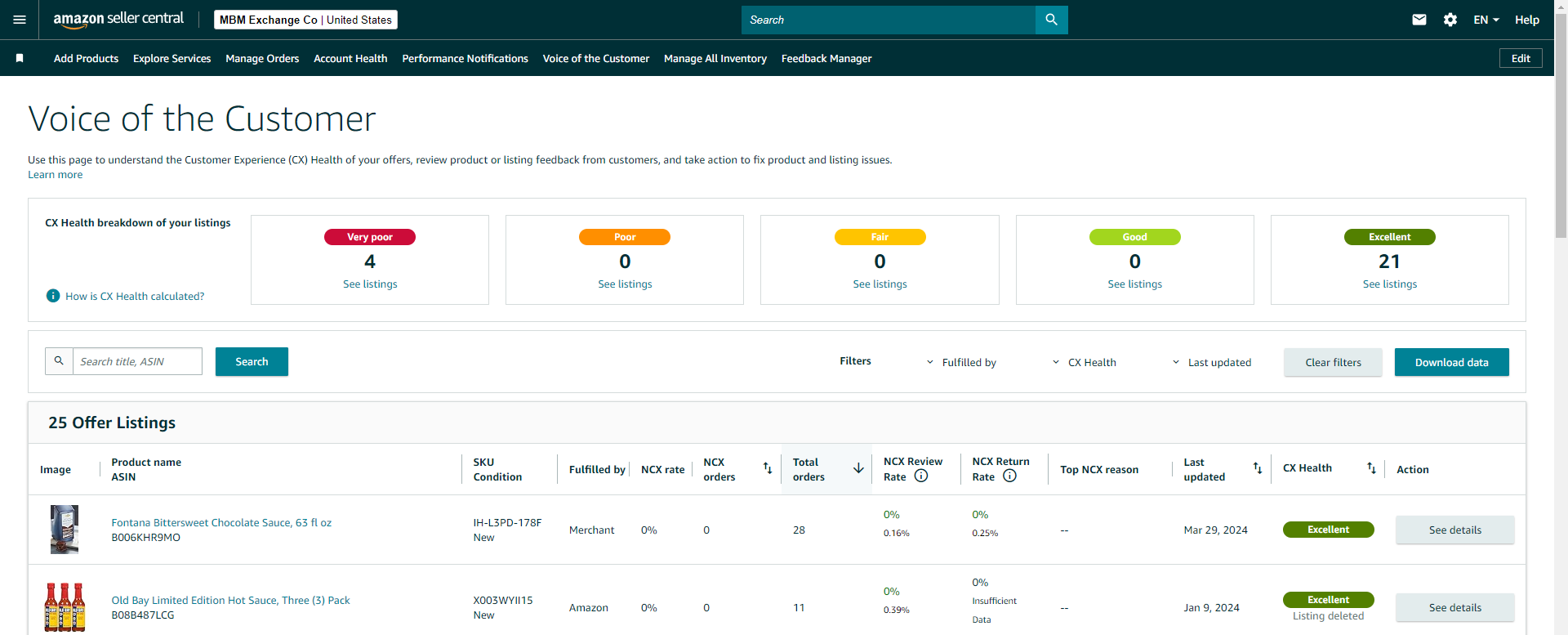Screen dimensions: 1568x635
Task: Click the Mar 29, 2024 date cell
Action: click(x=1215, y=530)
